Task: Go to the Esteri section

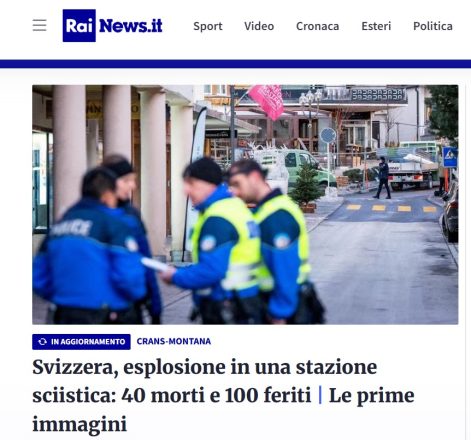Action: click(376, 26)
